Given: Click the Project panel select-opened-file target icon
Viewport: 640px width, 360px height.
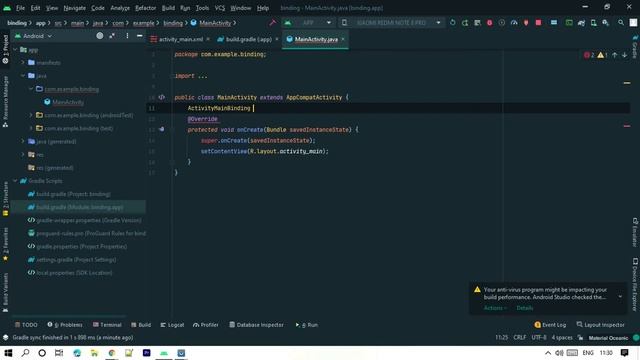Looking at the screenshot, I should pyautogui.click(x=100, y=36).
